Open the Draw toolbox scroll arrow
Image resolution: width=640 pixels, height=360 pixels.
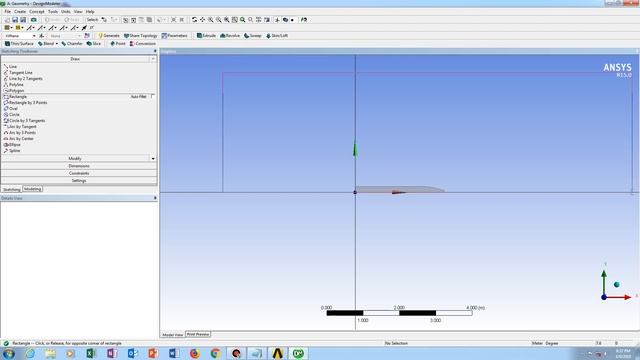[153, 59]
